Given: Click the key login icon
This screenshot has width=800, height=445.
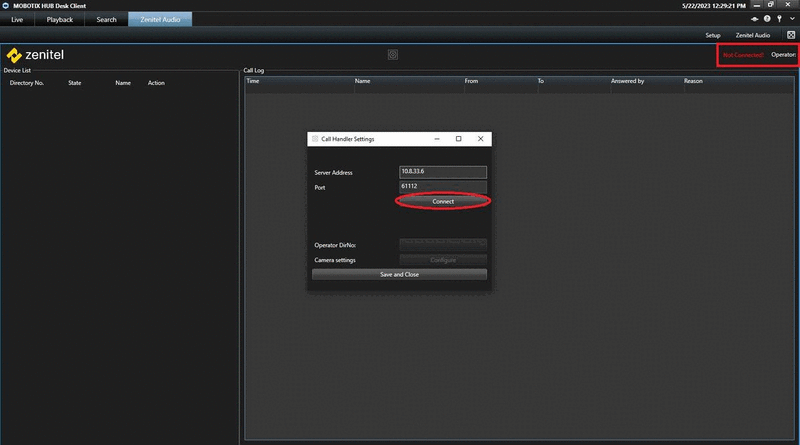Looking at the screenshot, I should tap(779, 19).
